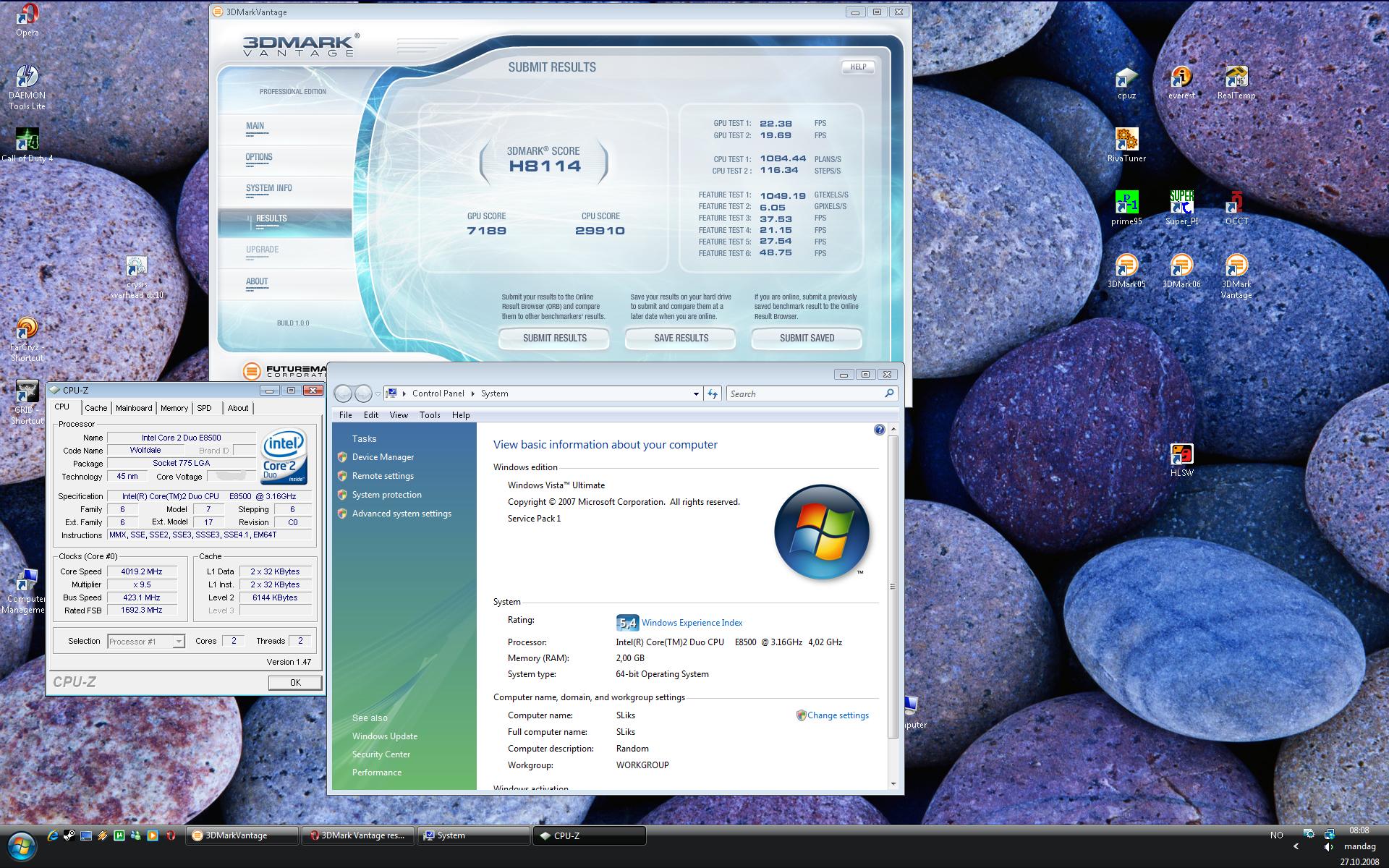Show hidden system tray icons
The height and width of the screenshot is (868, 1389).
pos(1296,846)
